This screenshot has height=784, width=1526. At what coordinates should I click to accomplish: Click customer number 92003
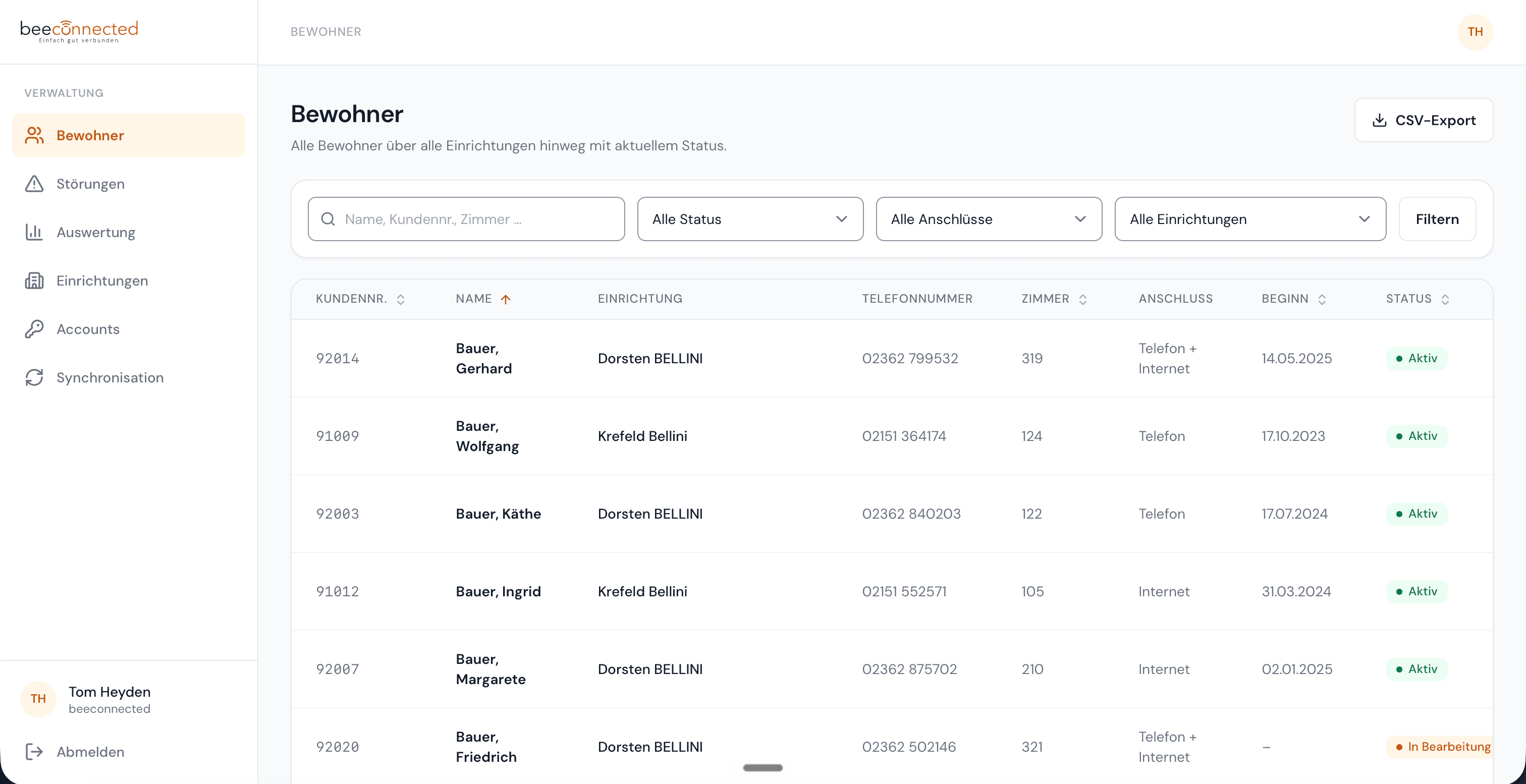(338, 514)
